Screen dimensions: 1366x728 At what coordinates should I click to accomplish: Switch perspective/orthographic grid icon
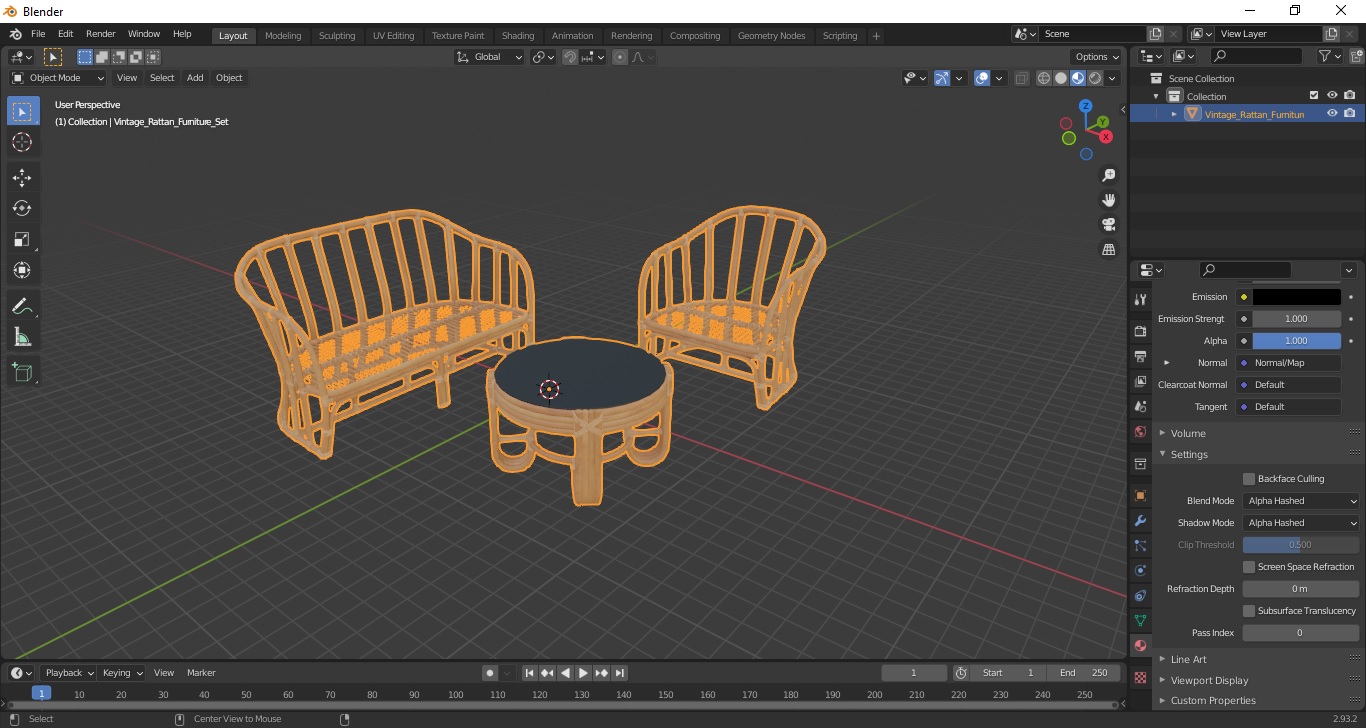pyautogui.click(x=1109, y=249)
